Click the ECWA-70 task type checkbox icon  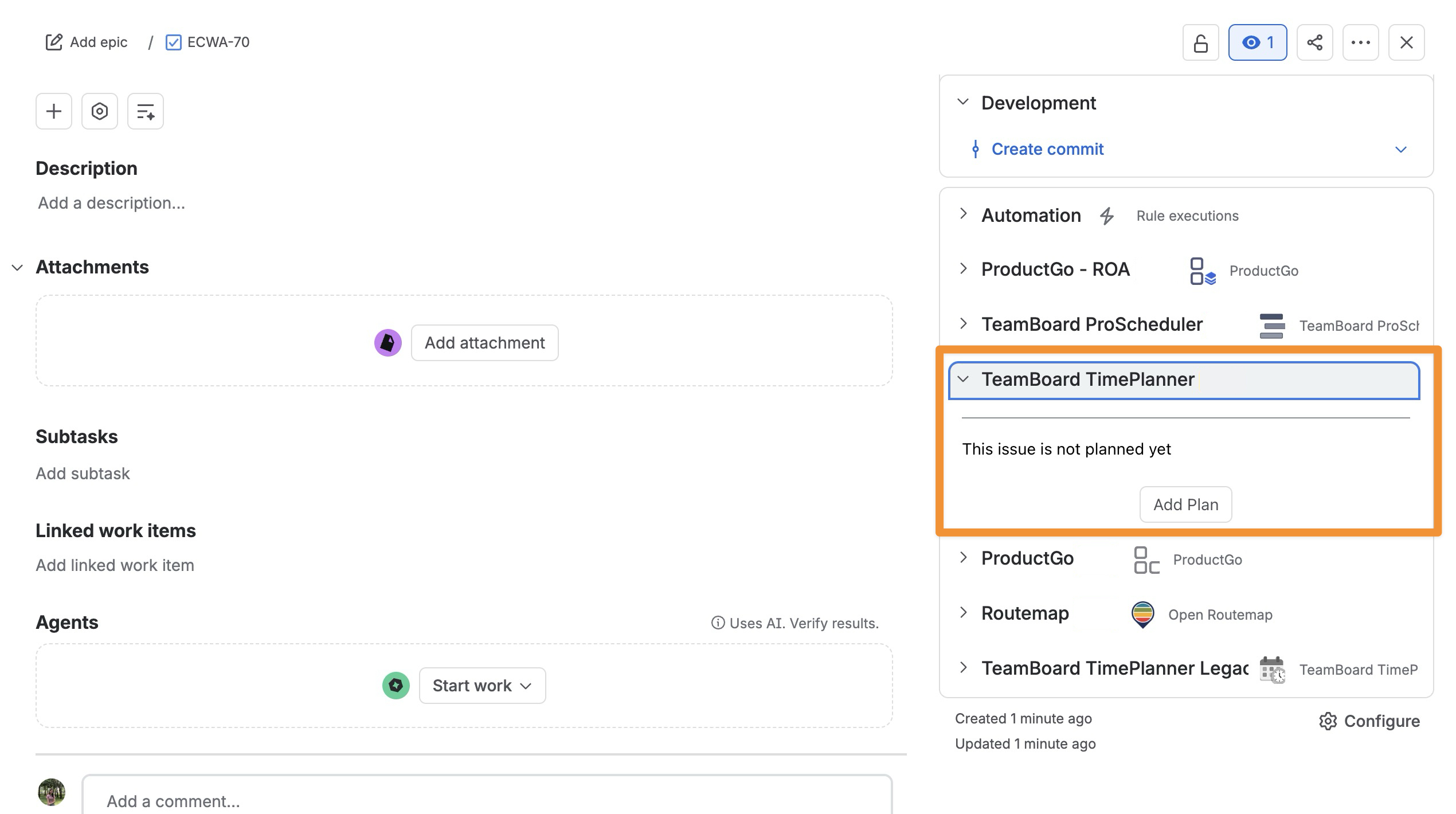[x=173, y=42]
